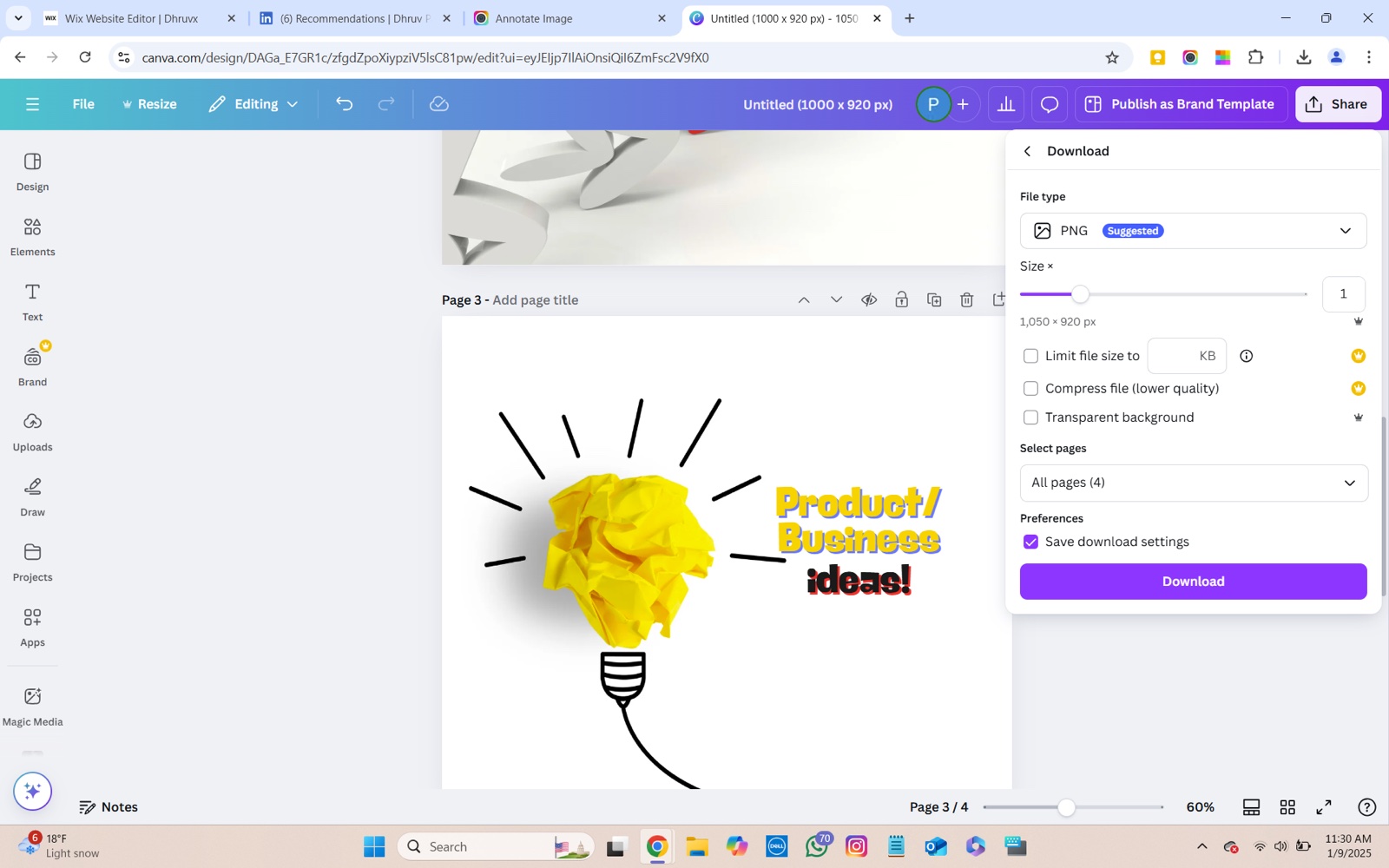Open the Editing mode dropdown
Screen dimensions: 1389x868
click(253, 104)
